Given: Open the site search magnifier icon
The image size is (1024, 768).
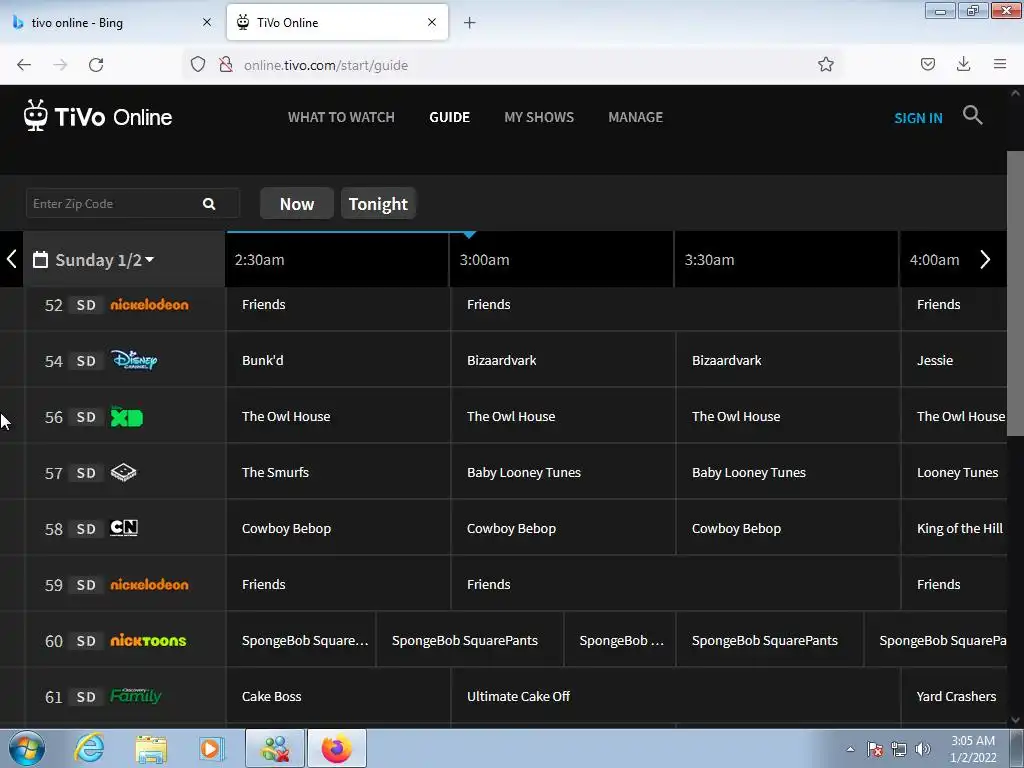Looking at the screenshot, I should click(x=972, y=116).
